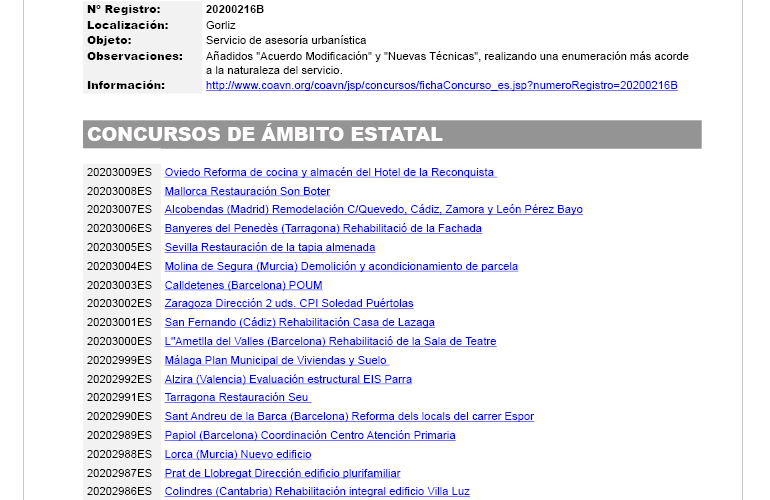Open Sevilla Restauración de la tapia almenada

click(x=270, y=248)
